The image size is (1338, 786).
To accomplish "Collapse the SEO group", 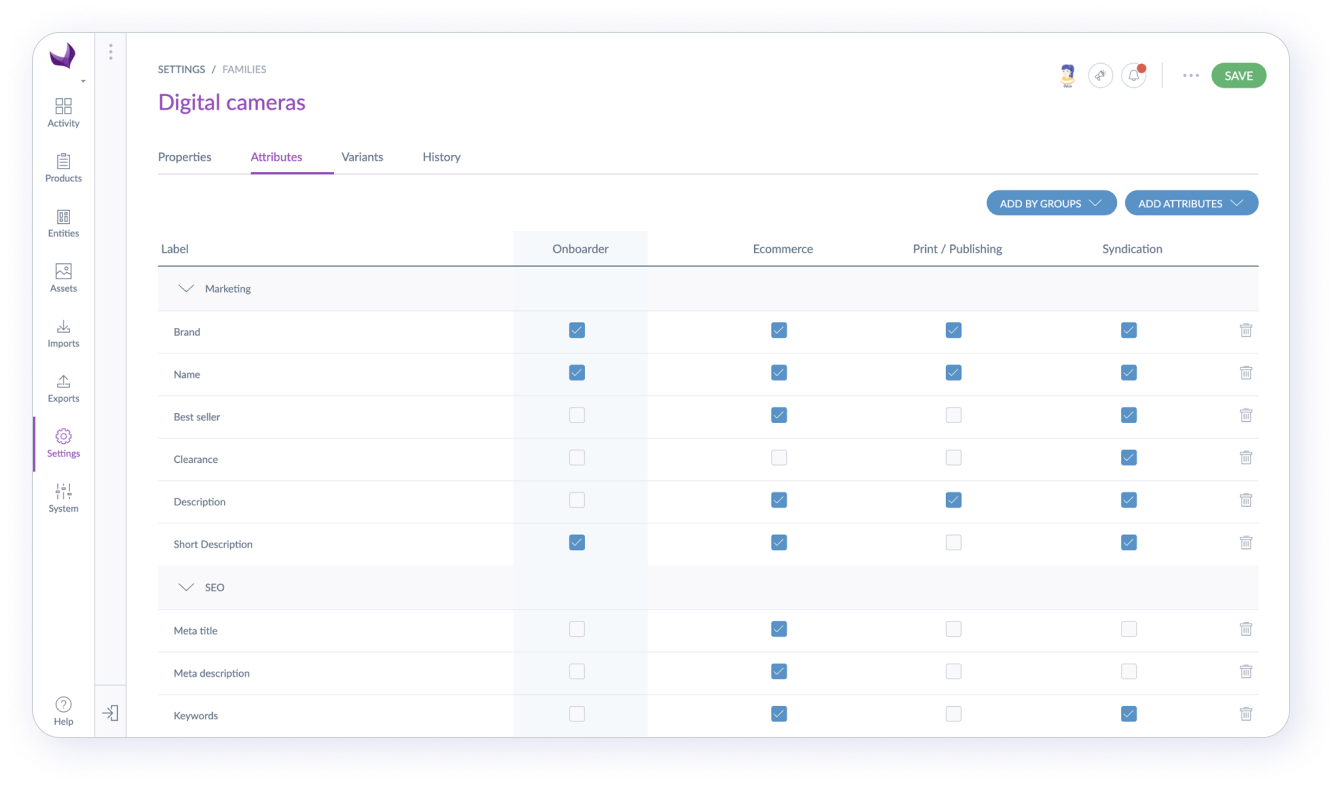I will 186,587.
